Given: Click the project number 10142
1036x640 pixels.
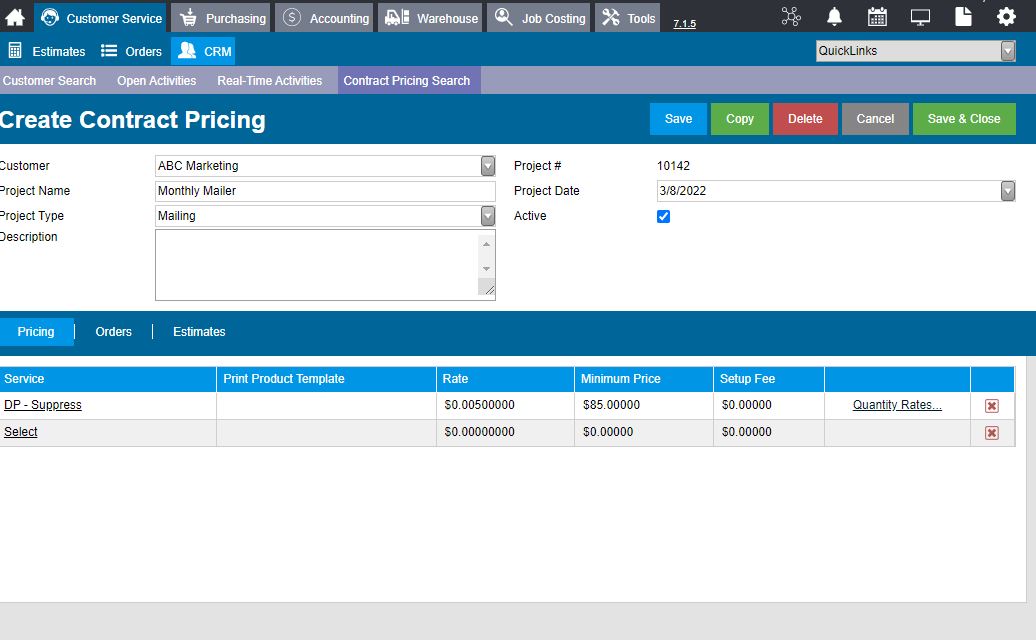Looking at the screenshot, I should pyautogui.click(x=673, y=166).
